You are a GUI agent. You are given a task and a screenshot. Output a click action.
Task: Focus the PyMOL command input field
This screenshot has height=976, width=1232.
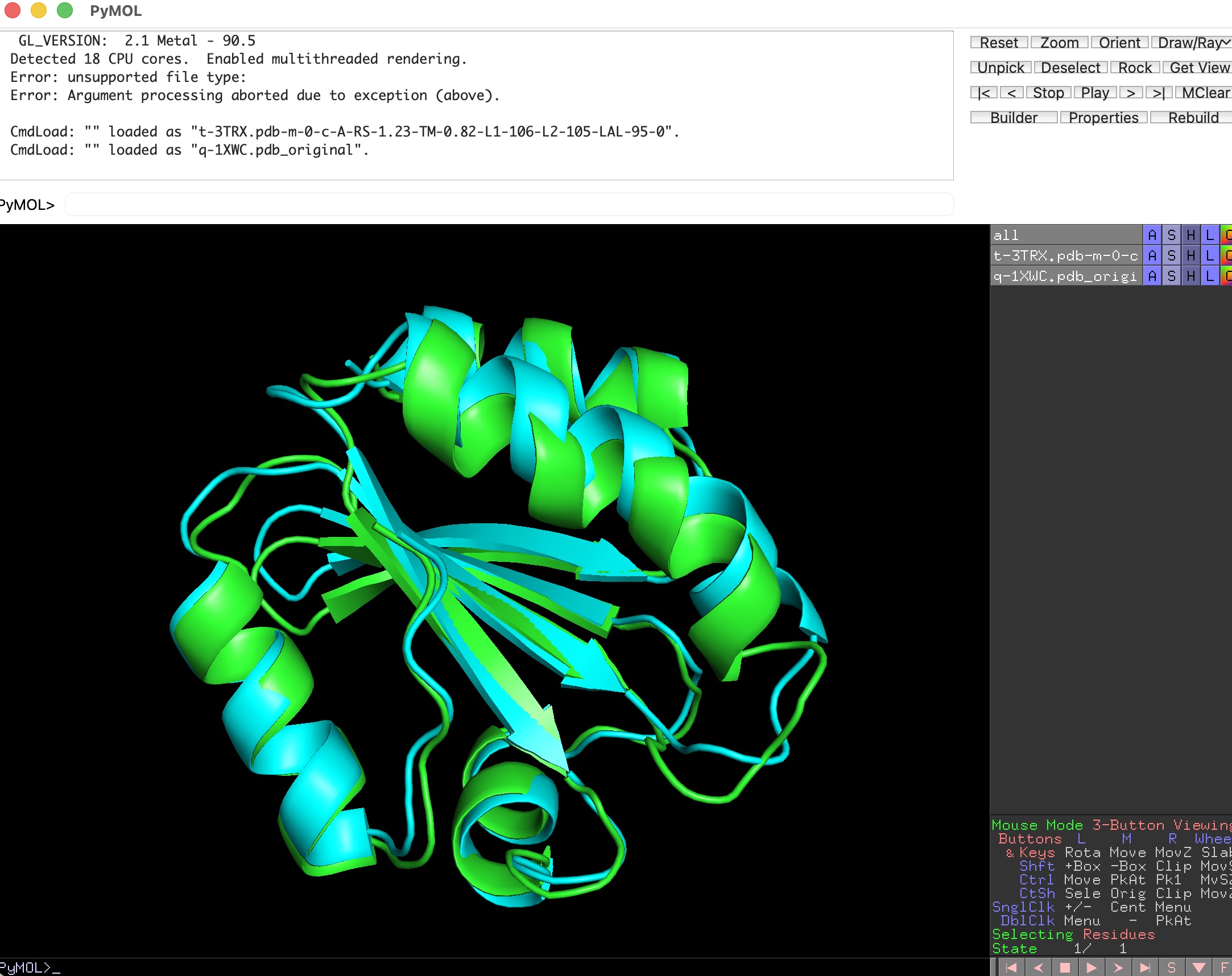tap(509, 205)
